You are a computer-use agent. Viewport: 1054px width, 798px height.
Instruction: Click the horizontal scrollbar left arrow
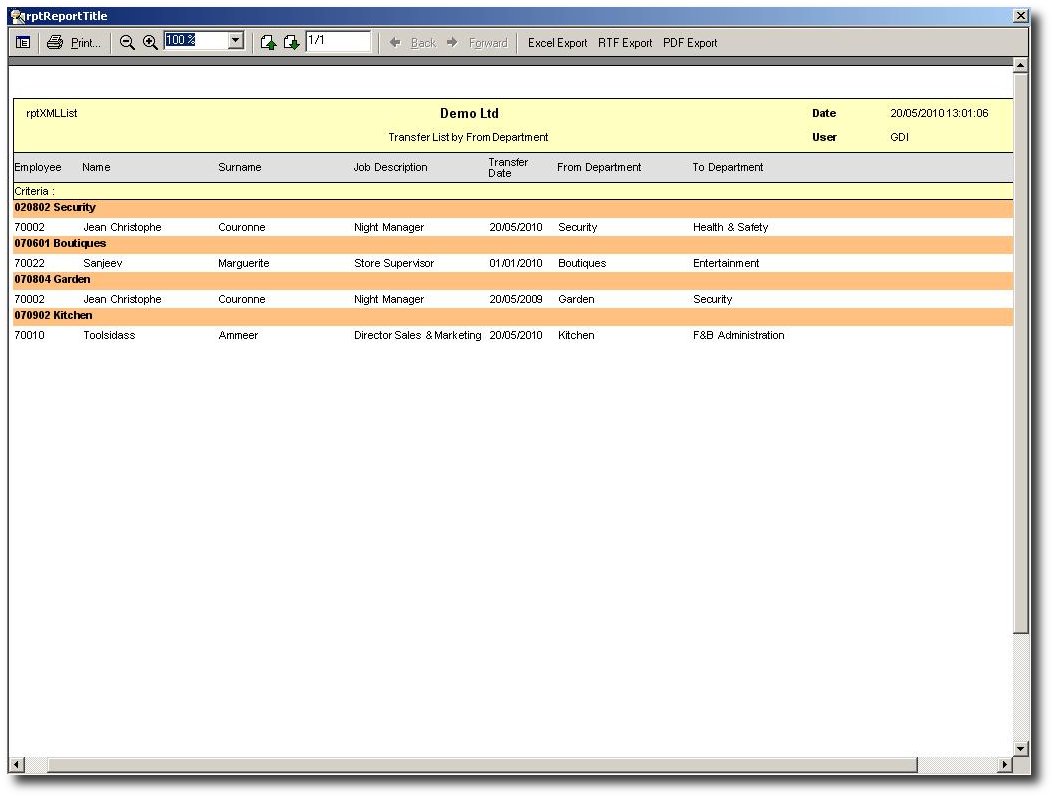click(x=17, y=765)
